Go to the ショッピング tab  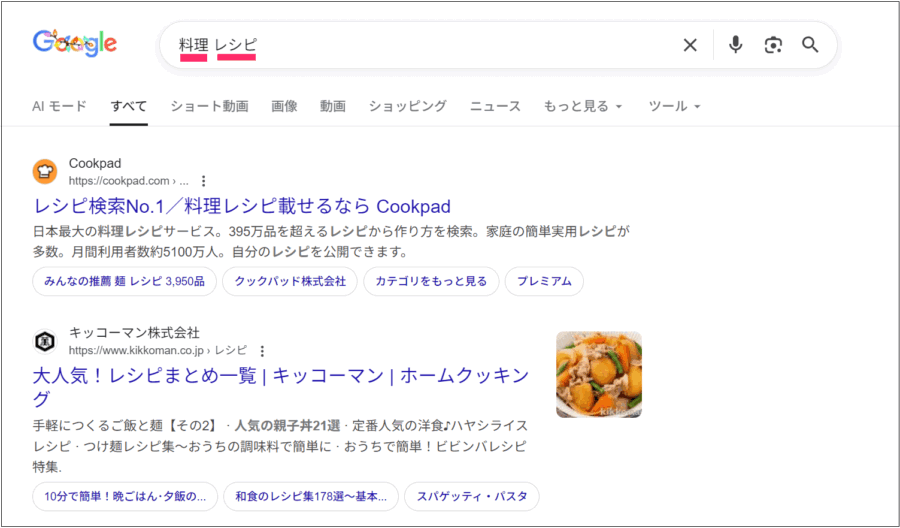pos(408,106)
